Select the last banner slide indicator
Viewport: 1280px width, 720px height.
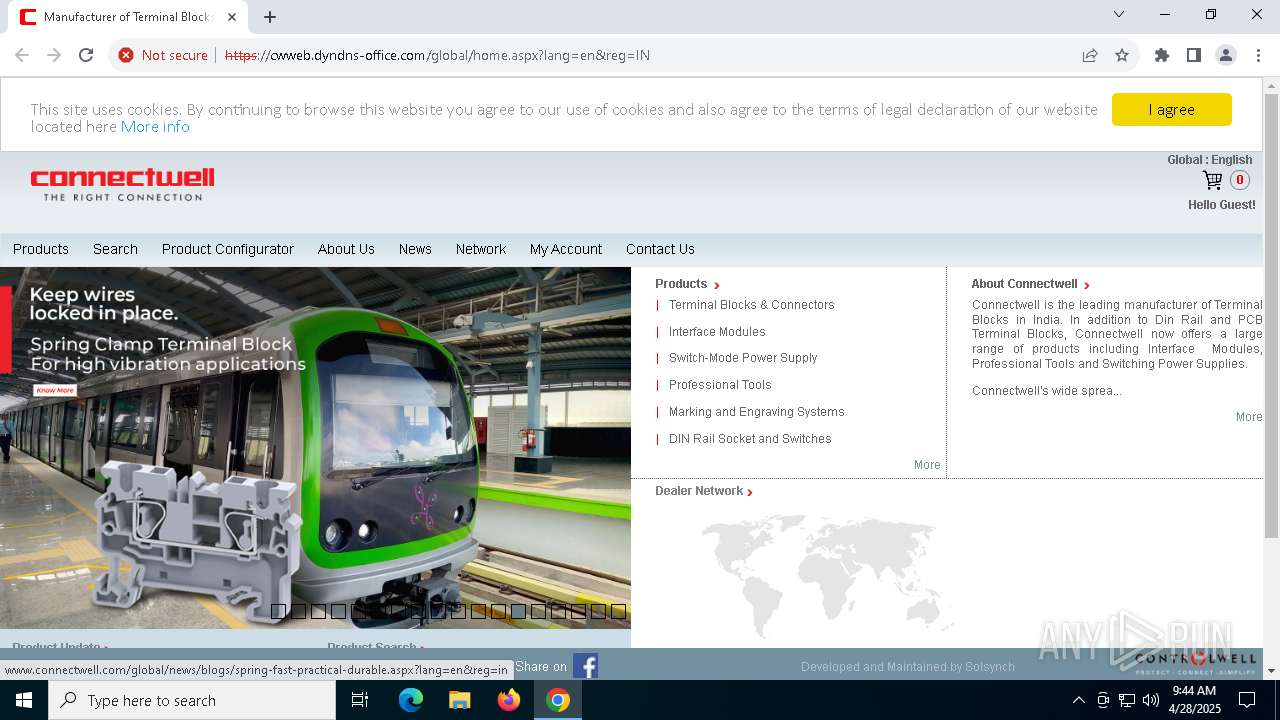tap(618, 611)
